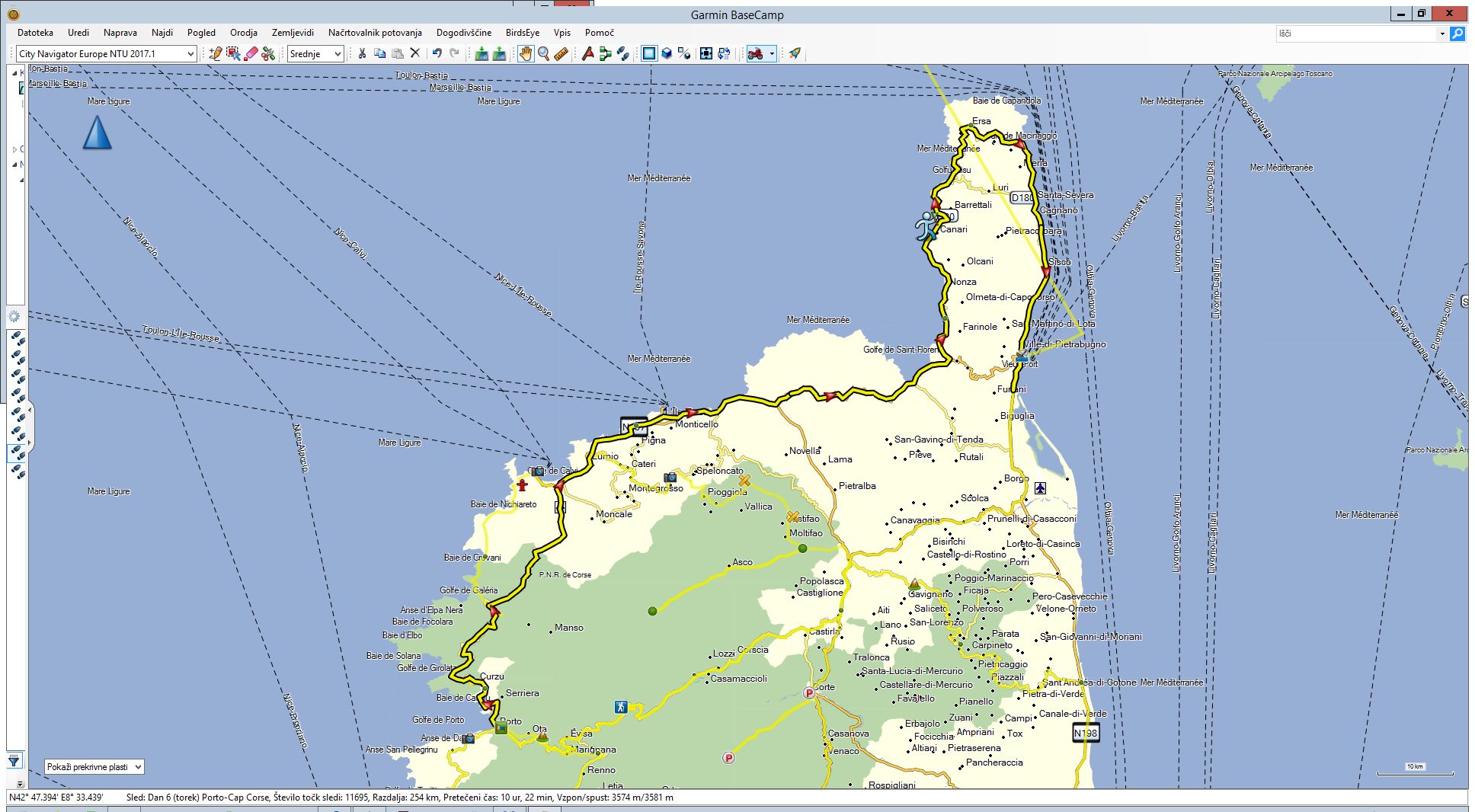The image size is (1475, 812).
Task: Paste from clipboard
Action: pos(397,53)
